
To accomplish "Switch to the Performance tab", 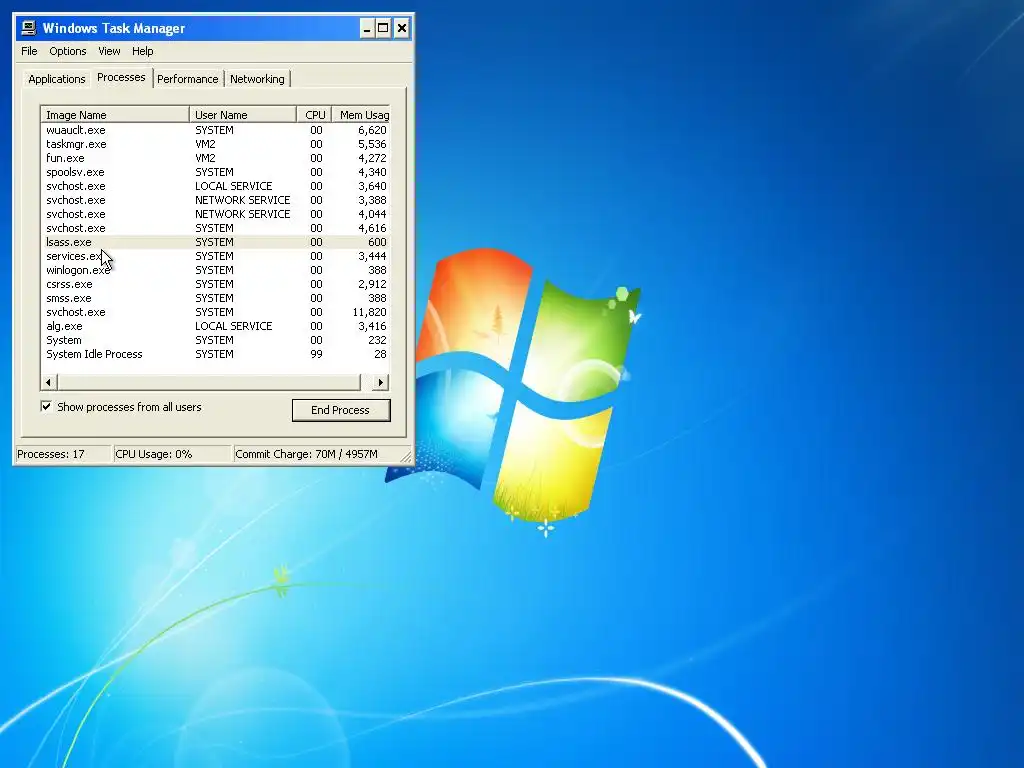I will pyautogui.click(x=187, y=79).
